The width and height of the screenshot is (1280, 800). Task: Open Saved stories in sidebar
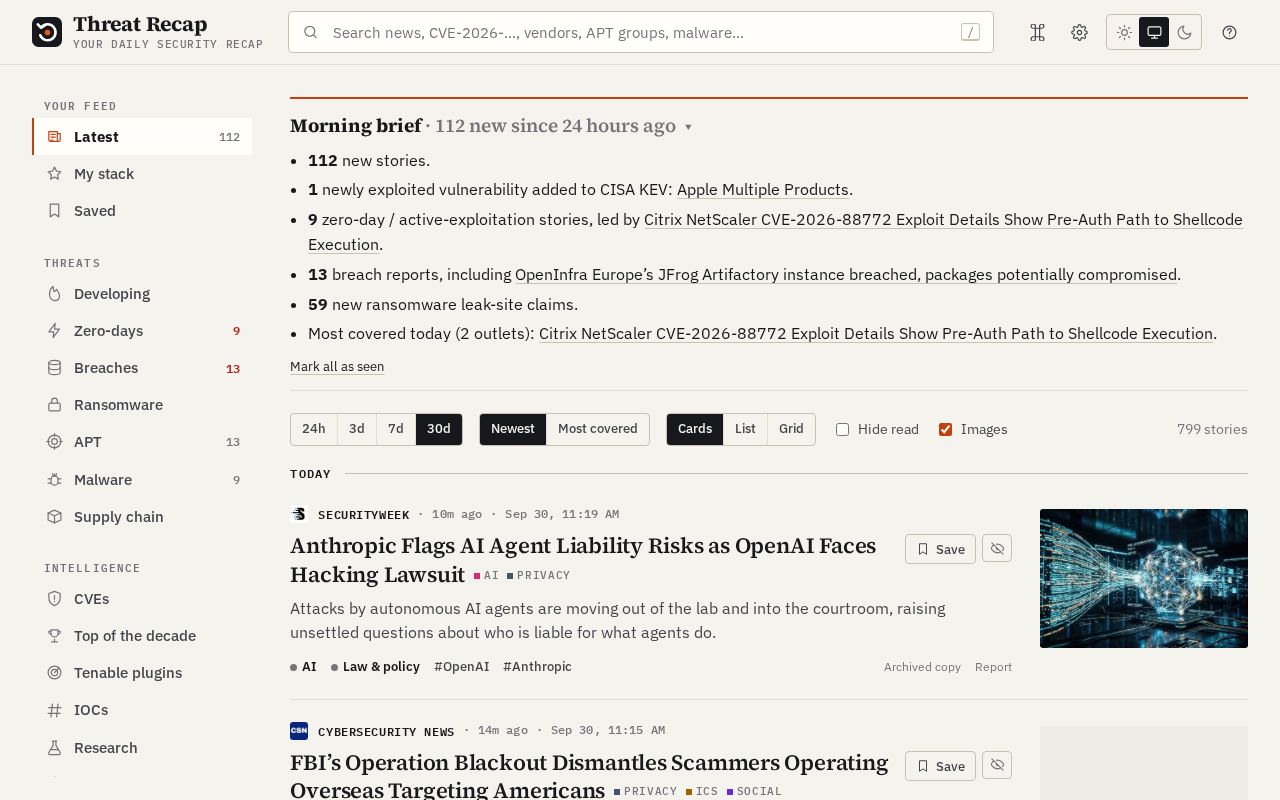coord(142,211)
